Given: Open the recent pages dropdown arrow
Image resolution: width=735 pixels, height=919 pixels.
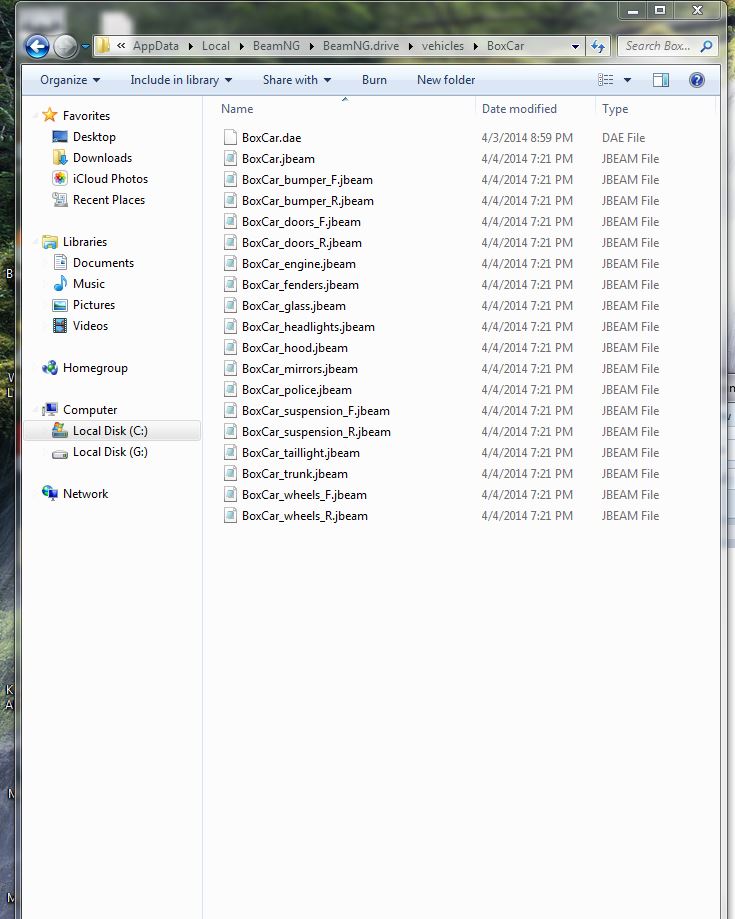Looking at the screenshot, I should [x=86, y=46].
